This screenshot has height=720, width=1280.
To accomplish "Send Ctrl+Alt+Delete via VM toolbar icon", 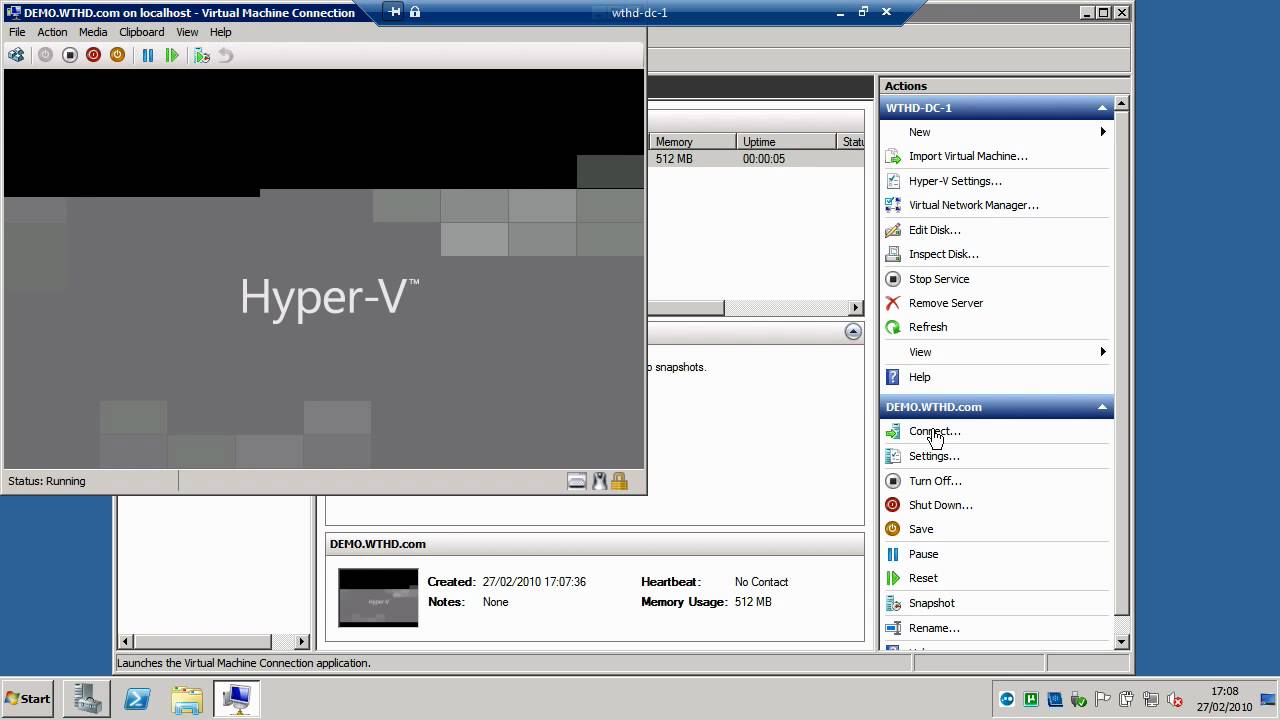I will coord(16,55).
